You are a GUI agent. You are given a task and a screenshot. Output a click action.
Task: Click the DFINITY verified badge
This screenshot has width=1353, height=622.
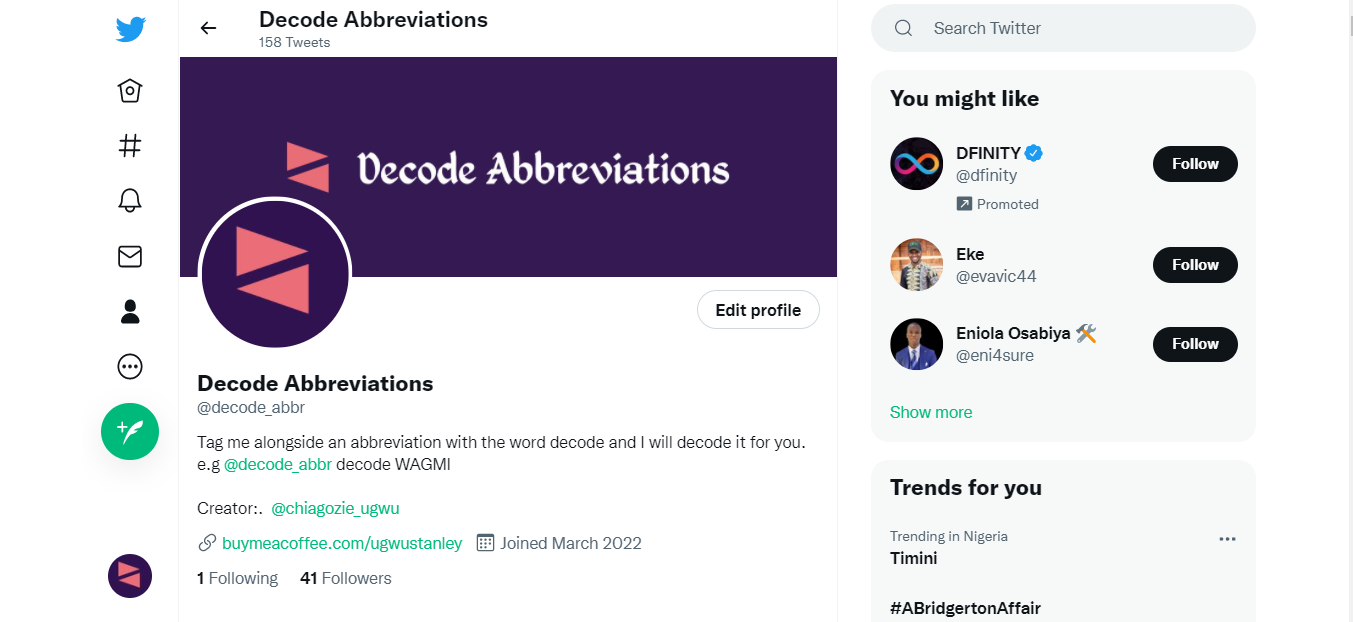point(1035,153)
